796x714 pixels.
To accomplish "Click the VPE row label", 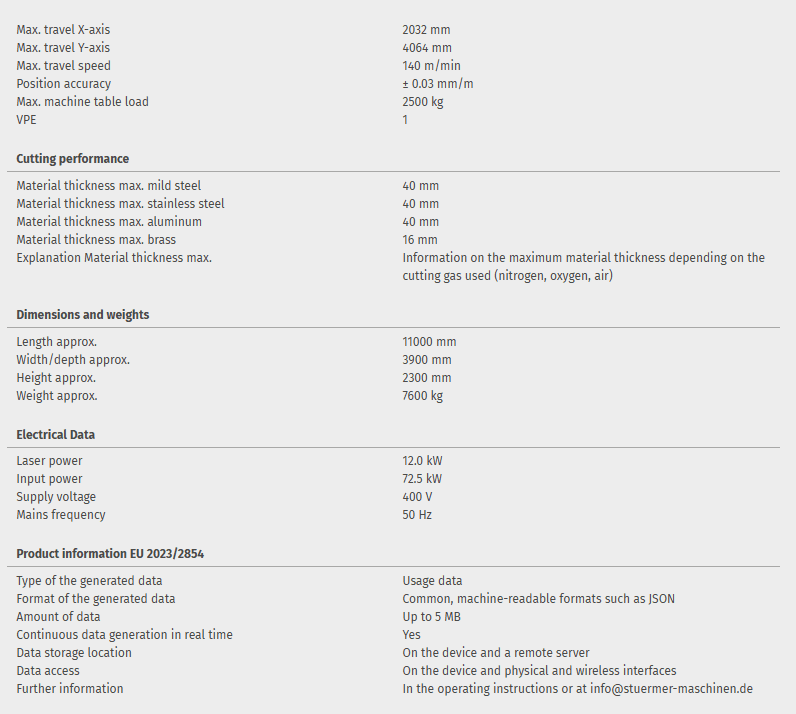I will [x=26, y=120].
